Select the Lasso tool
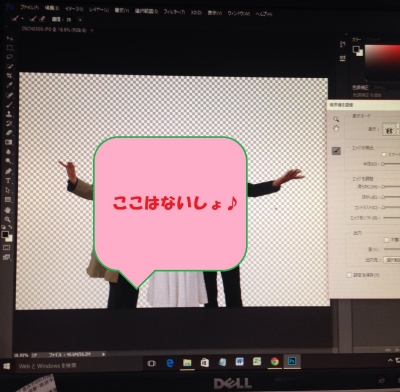The height and width of the screenshot is (392, 400). point(9,57)
